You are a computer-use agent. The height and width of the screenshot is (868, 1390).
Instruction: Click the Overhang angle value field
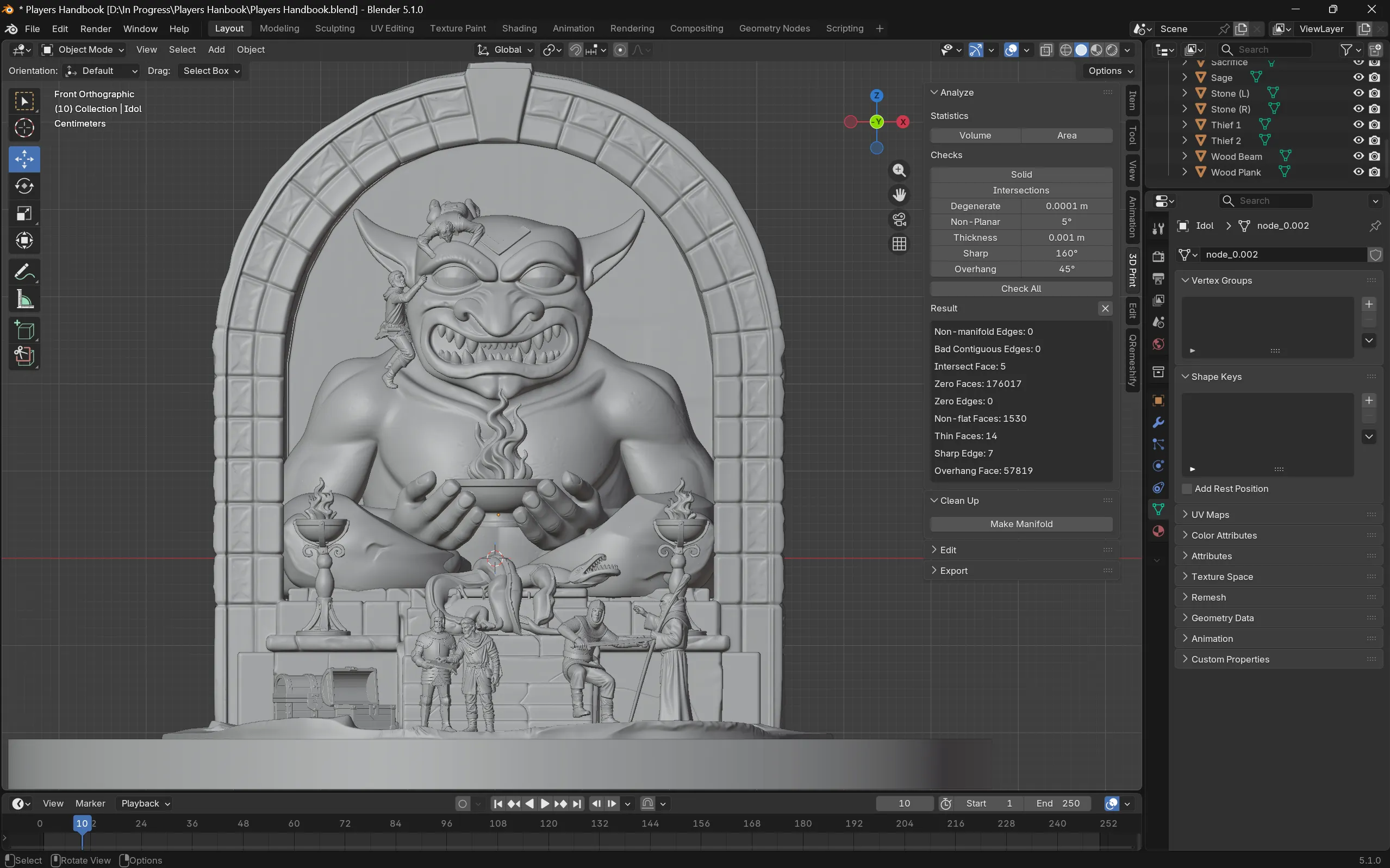tap(1067, 269)
